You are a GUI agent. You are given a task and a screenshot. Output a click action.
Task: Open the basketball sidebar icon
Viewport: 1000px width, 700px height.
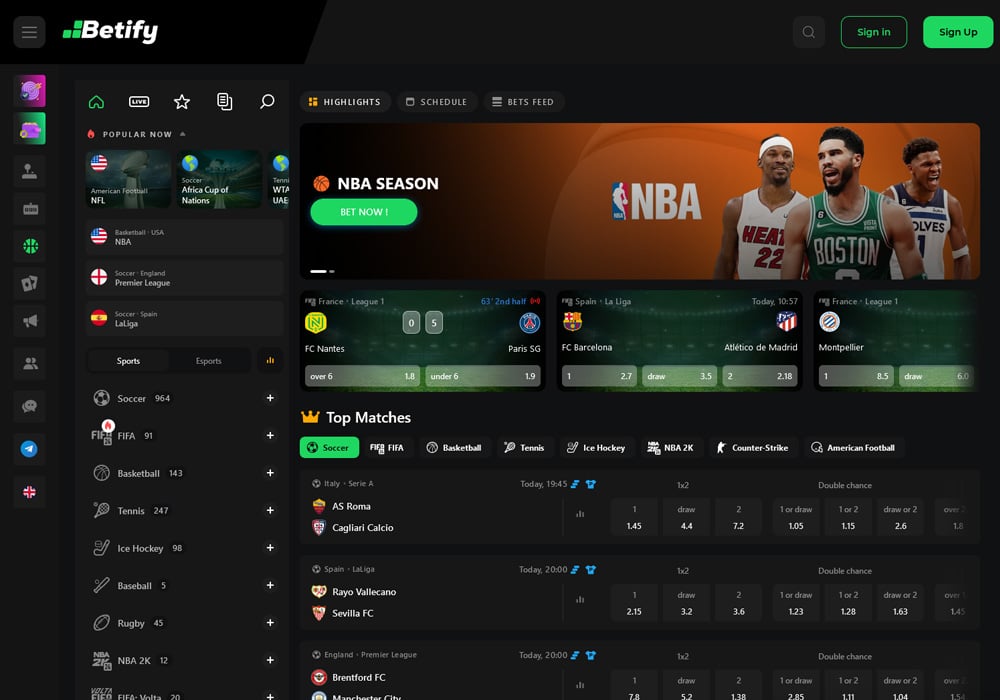pyautogui.click(x=30, y=246)
